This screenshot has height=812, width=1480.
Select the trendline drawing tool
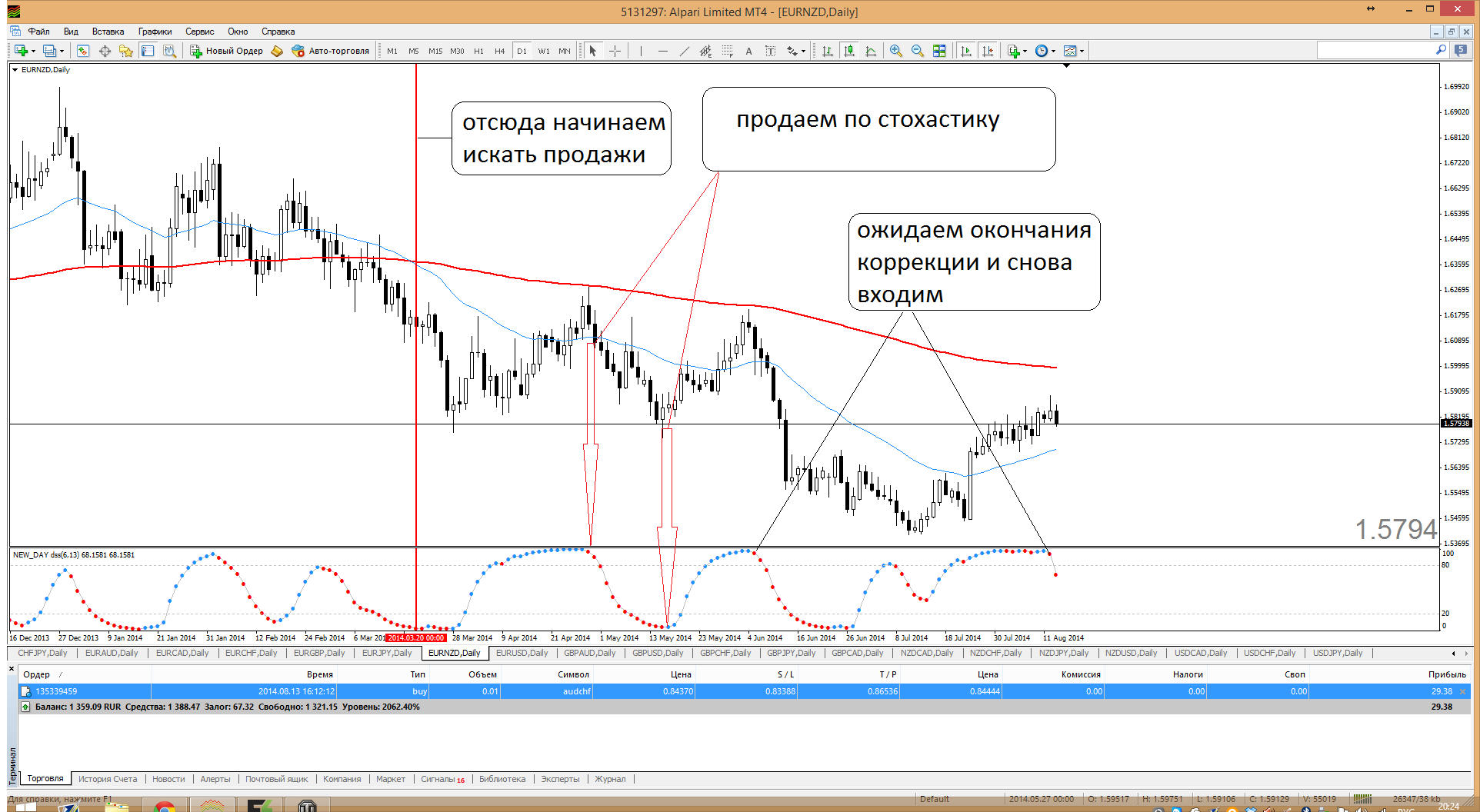coord(684,51)
